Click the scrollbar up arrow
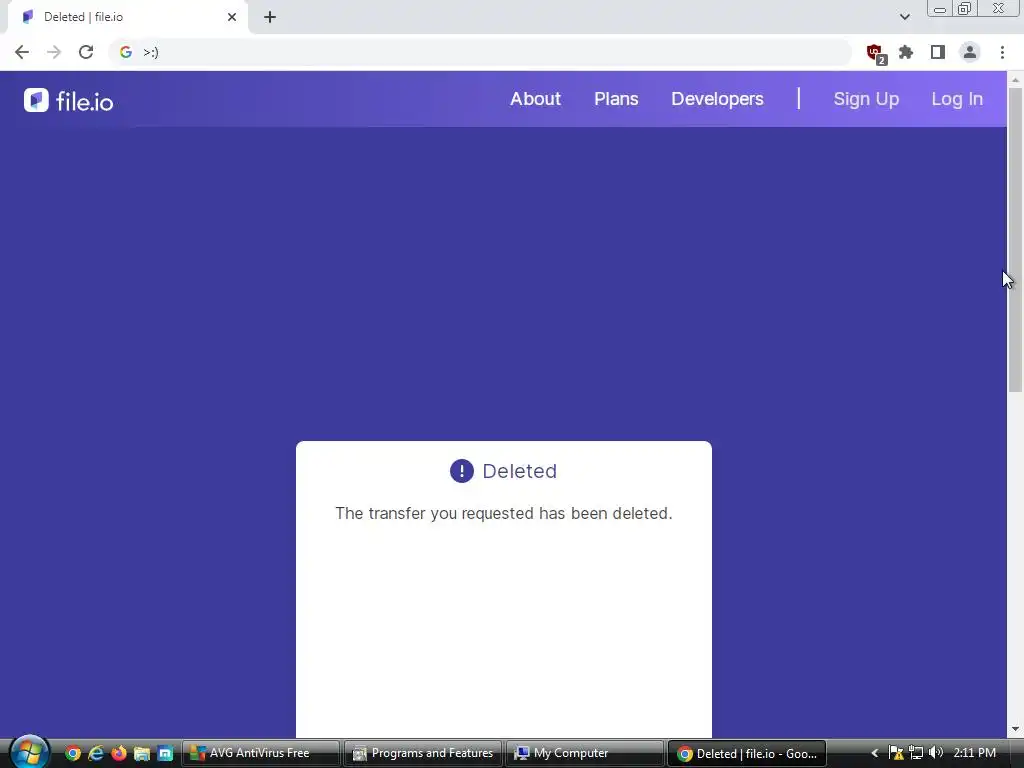The width and height of the screenshot is (1024, 768). (1015, 79)
